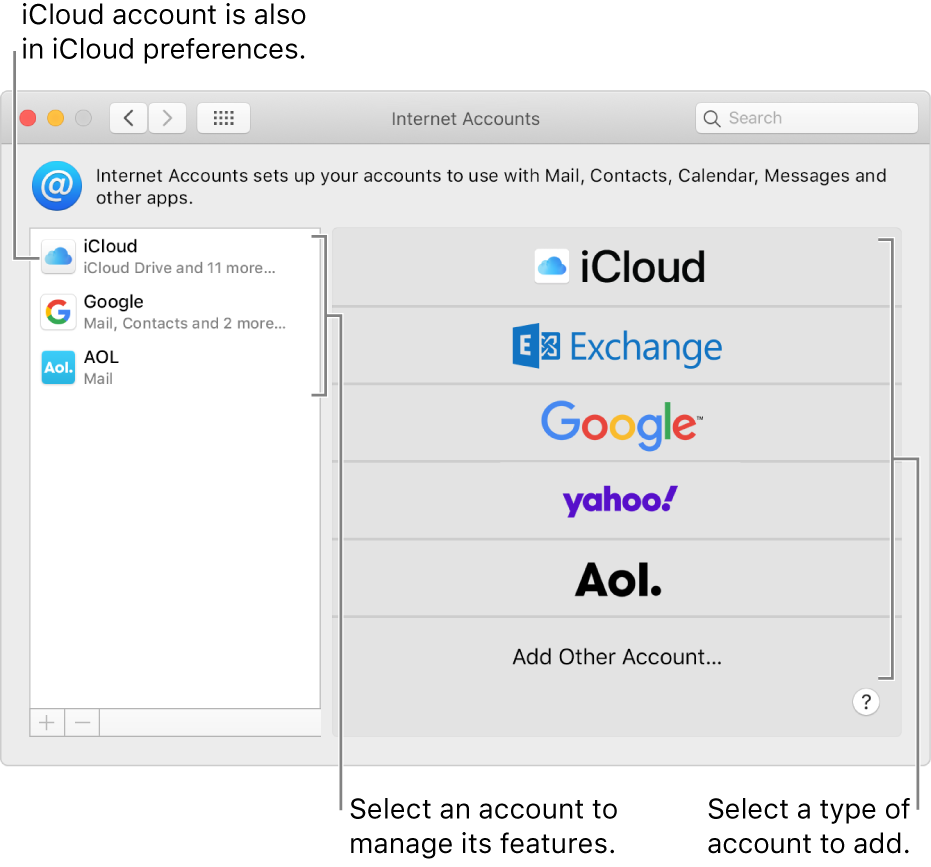Click the 'iCloud Drive and 11 more...' subtitle
931x867 pixels.
click(x=179, y=268)
